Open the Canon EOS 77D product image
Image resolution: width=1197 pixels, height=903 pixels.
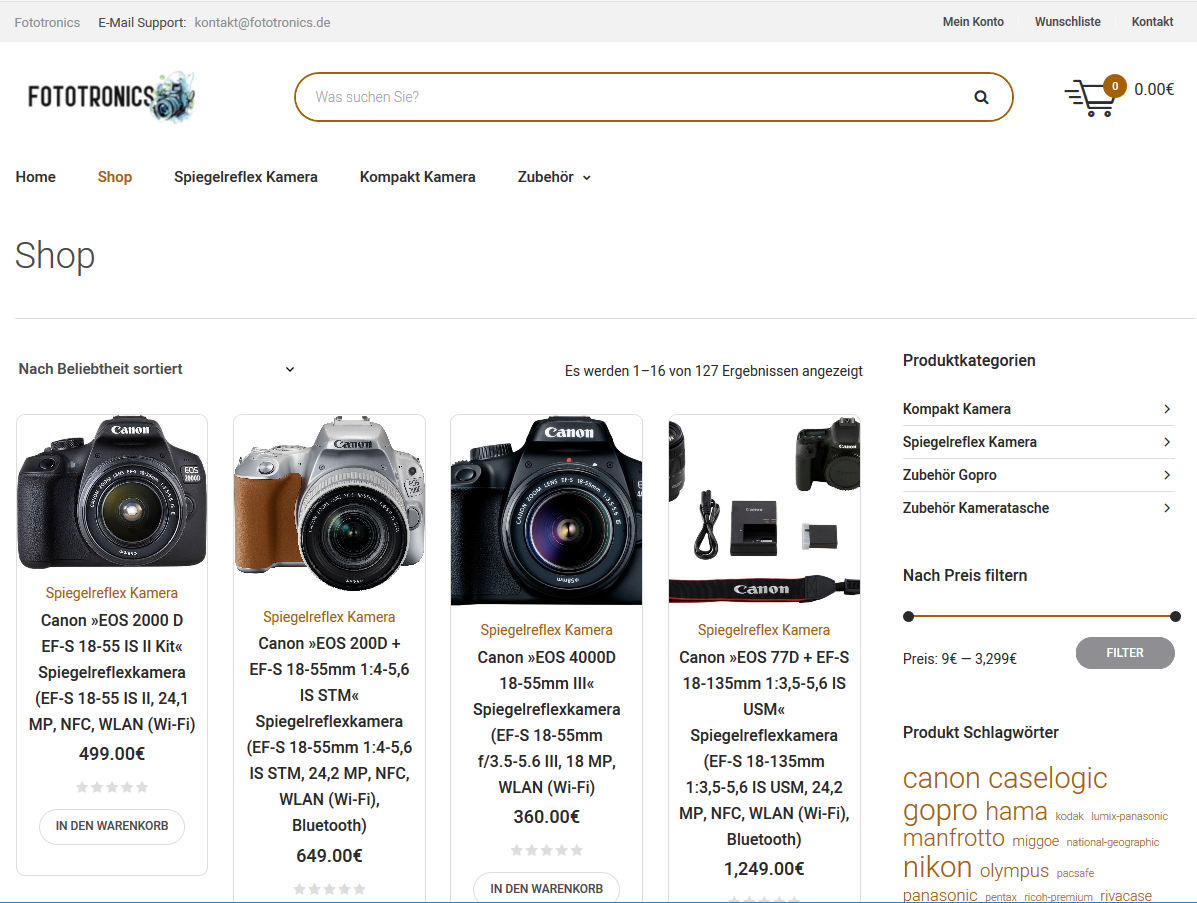[x=764, y=510]
